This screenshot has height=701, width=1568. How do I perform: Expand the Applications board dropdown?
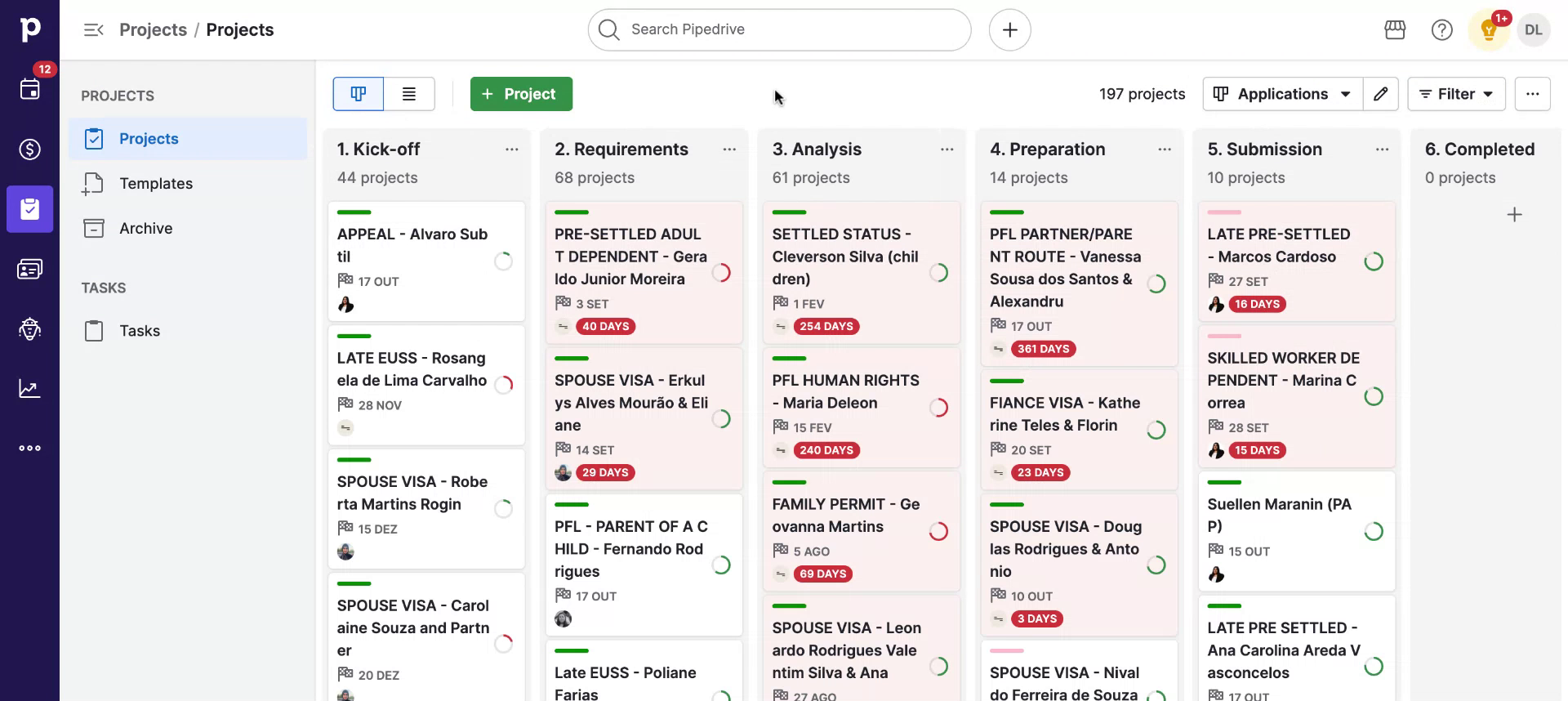(1282, 94)
